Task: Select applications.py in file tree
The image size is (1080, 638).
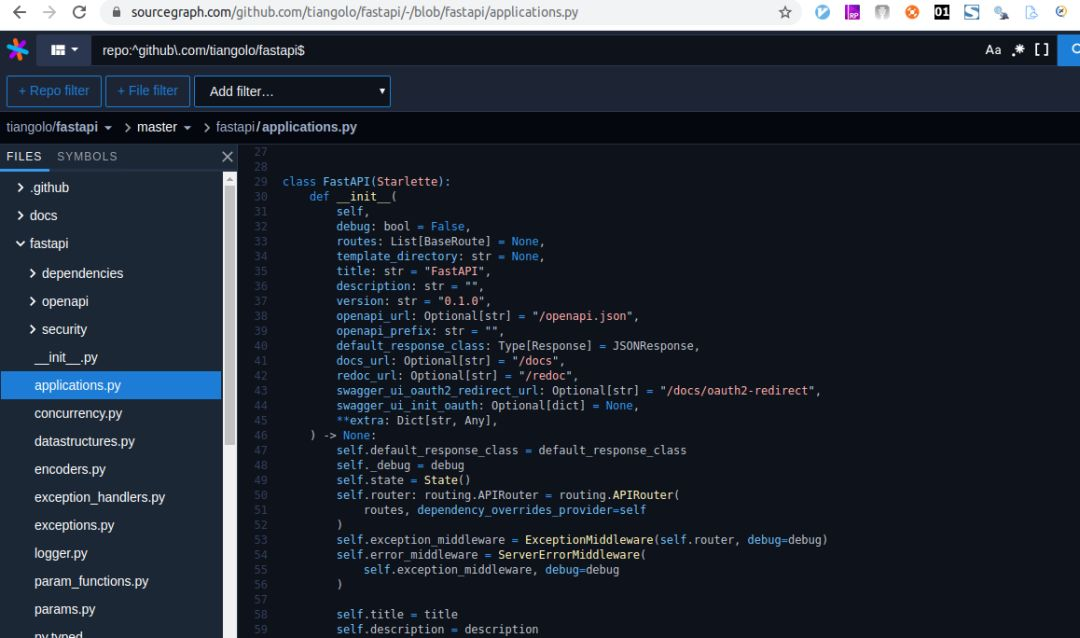Action: (111, 385)
